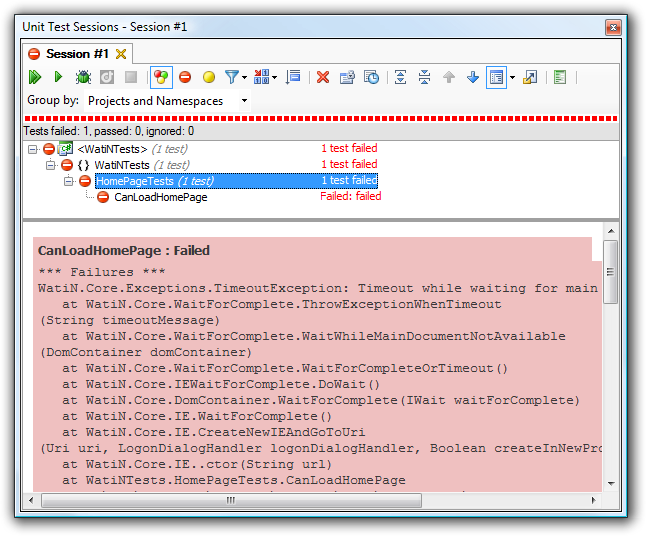Run selected tests with single green arrow
This screenshot has width=646, height=536.
[58, 77]
